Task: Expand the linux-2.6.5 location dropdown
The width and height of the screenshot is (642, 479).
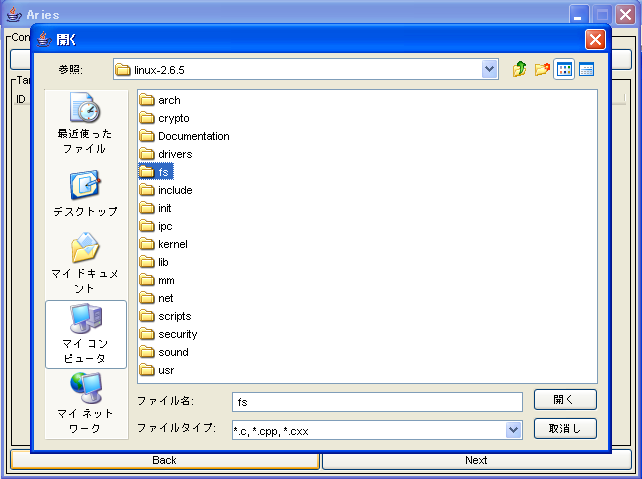Action: pyautogui.click(x=489, y=70)
